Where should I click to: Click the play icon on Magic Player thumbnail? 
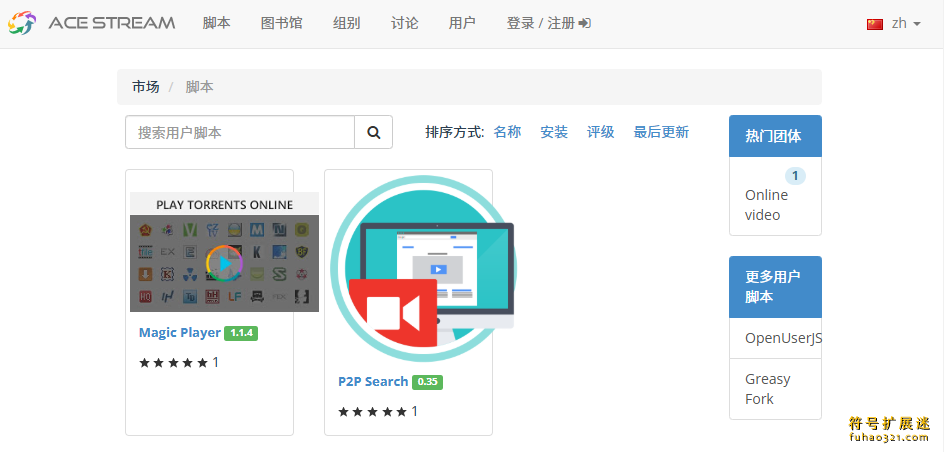pos(225,263)
